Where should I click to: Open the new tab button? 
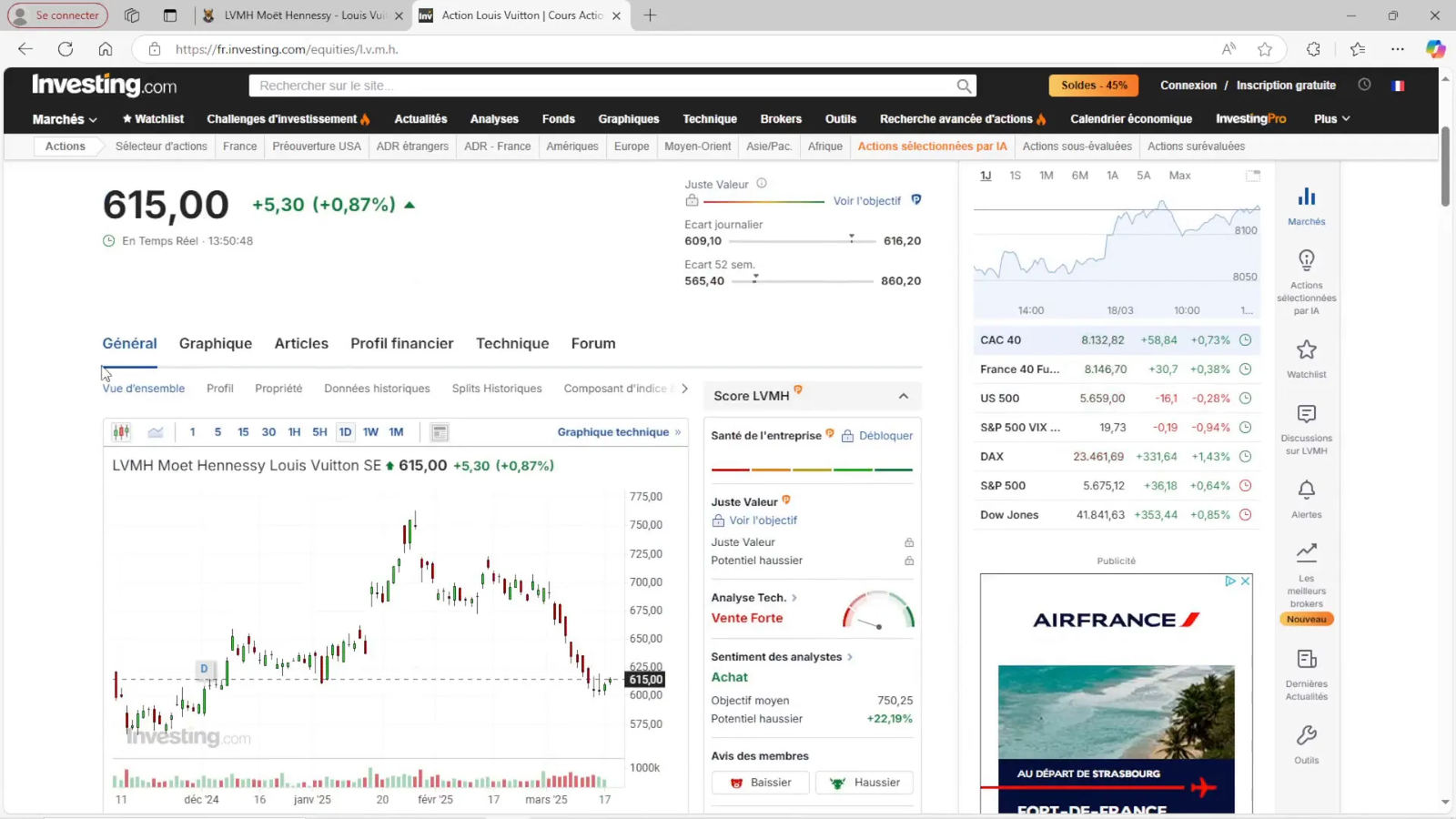(x=650, y=15)
